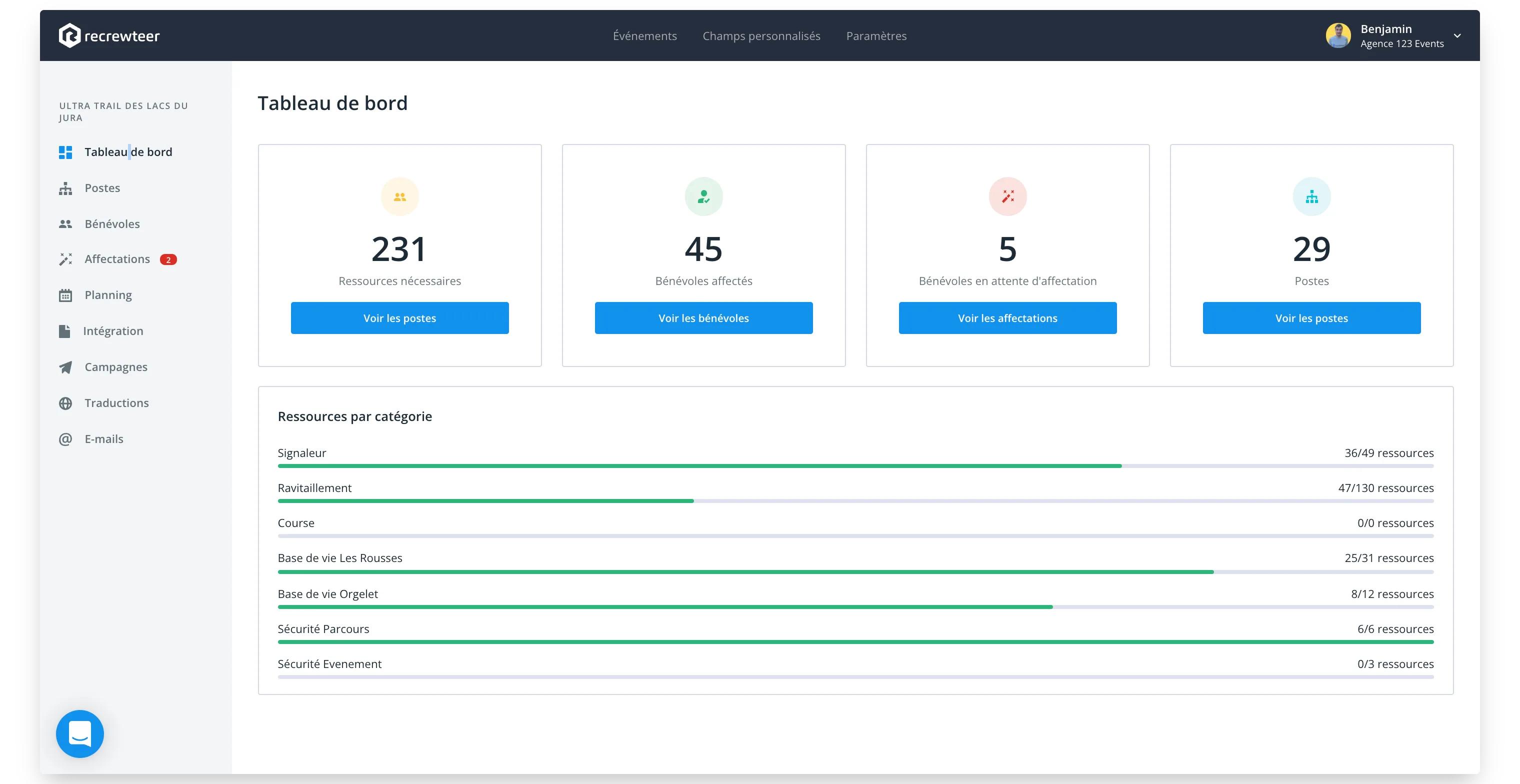
Task: Click the Campagnes paper plane icon
Action: pos(65,367)
